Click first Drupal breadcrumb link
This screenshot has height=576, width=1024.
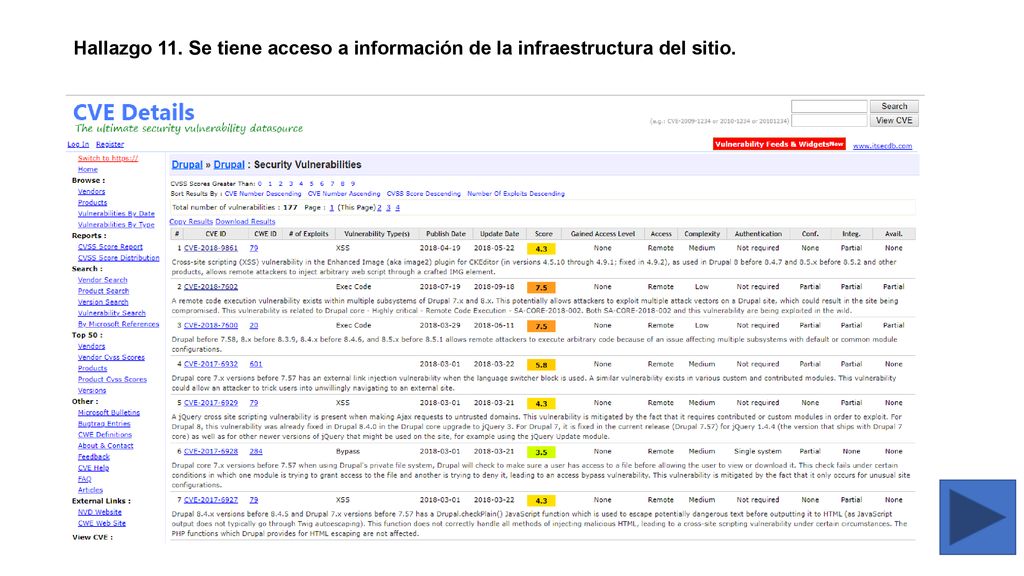tap(187, 165)
